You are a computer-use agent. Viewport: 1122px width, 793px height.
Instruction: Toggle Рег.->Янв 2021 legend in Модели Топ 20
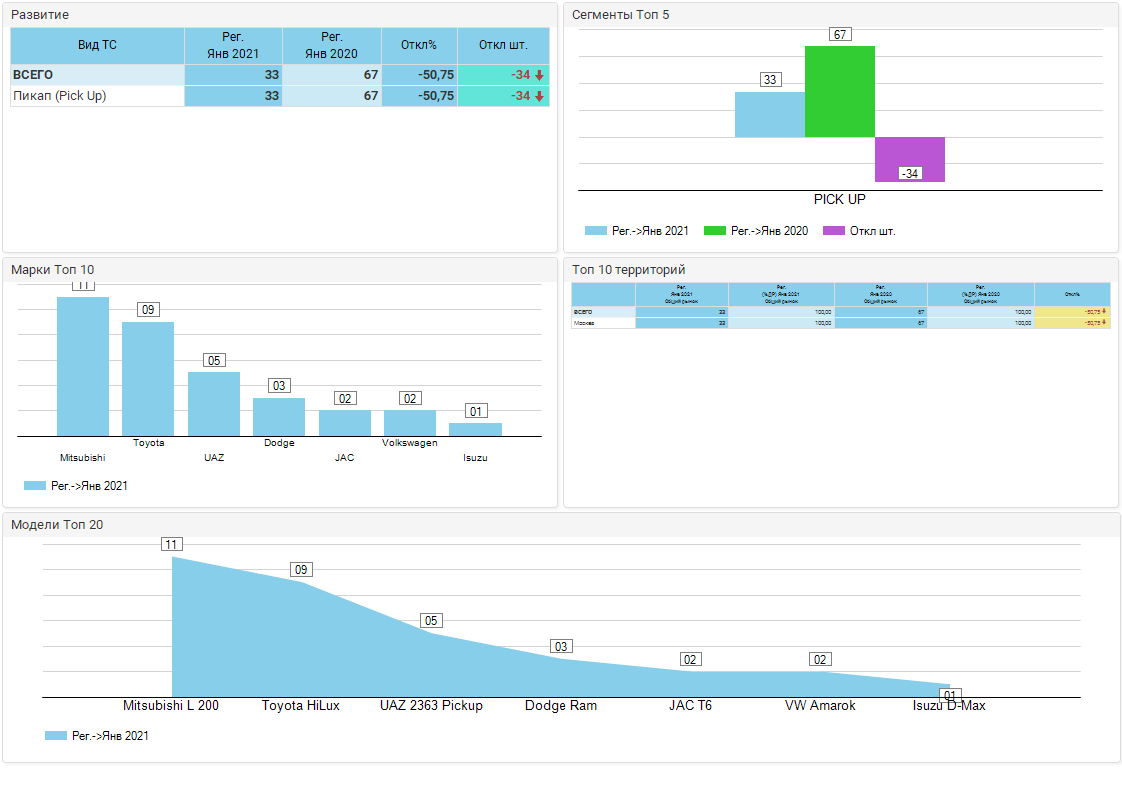click(x=97, y=735)
